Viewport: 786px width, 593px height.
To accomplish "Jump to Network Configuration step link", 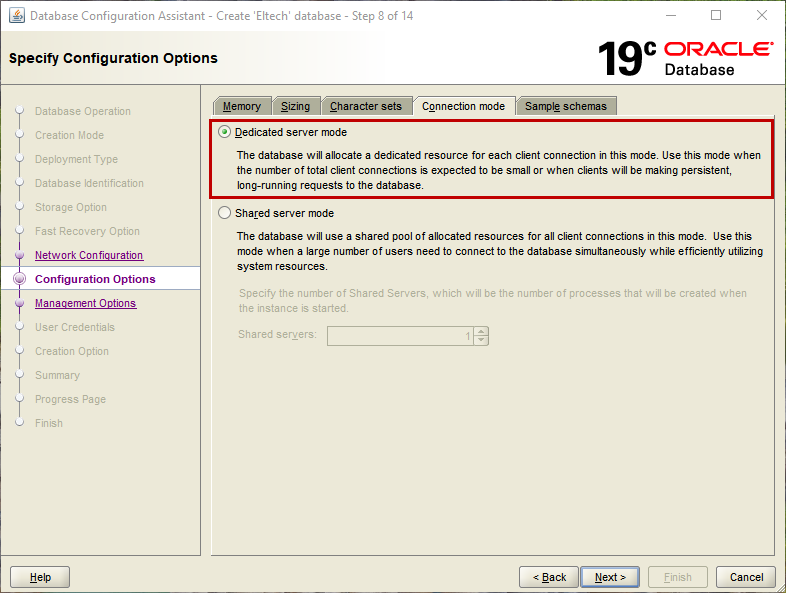I will point(89,255).
